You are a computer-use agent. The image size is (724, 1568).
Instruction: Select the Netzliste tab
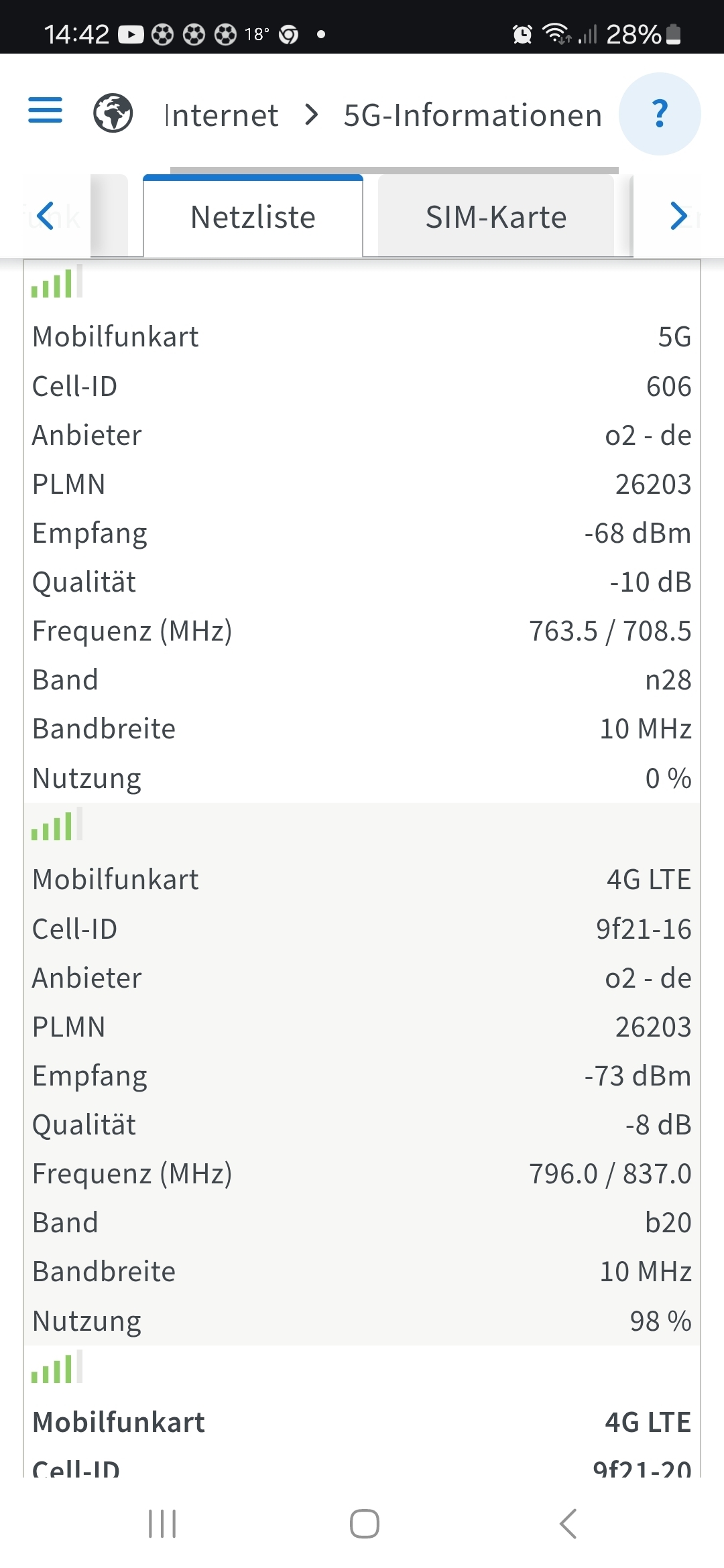tap(253, 216)
